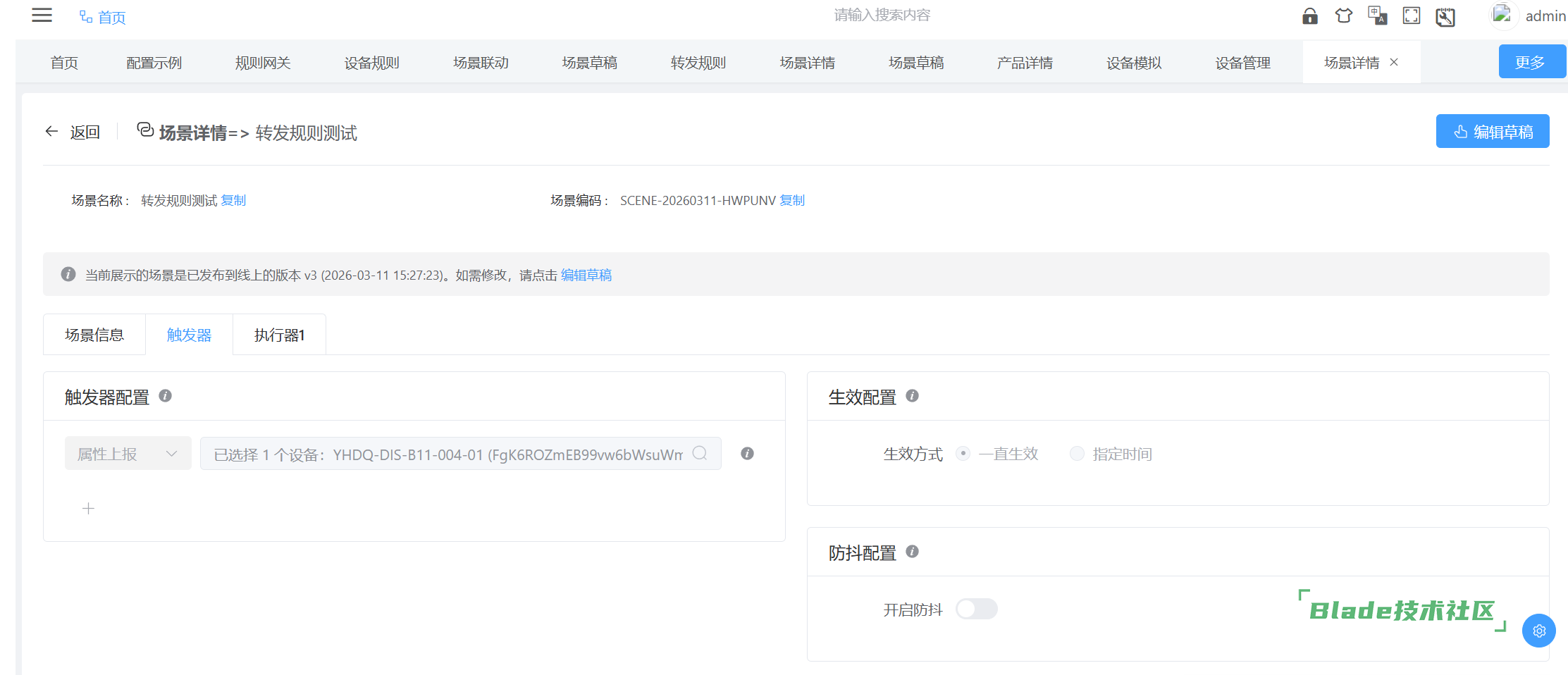This screenshot has height=675, width=1568.
Task: Close the active 场景详情 tab
Action: tap(1394, 63)
